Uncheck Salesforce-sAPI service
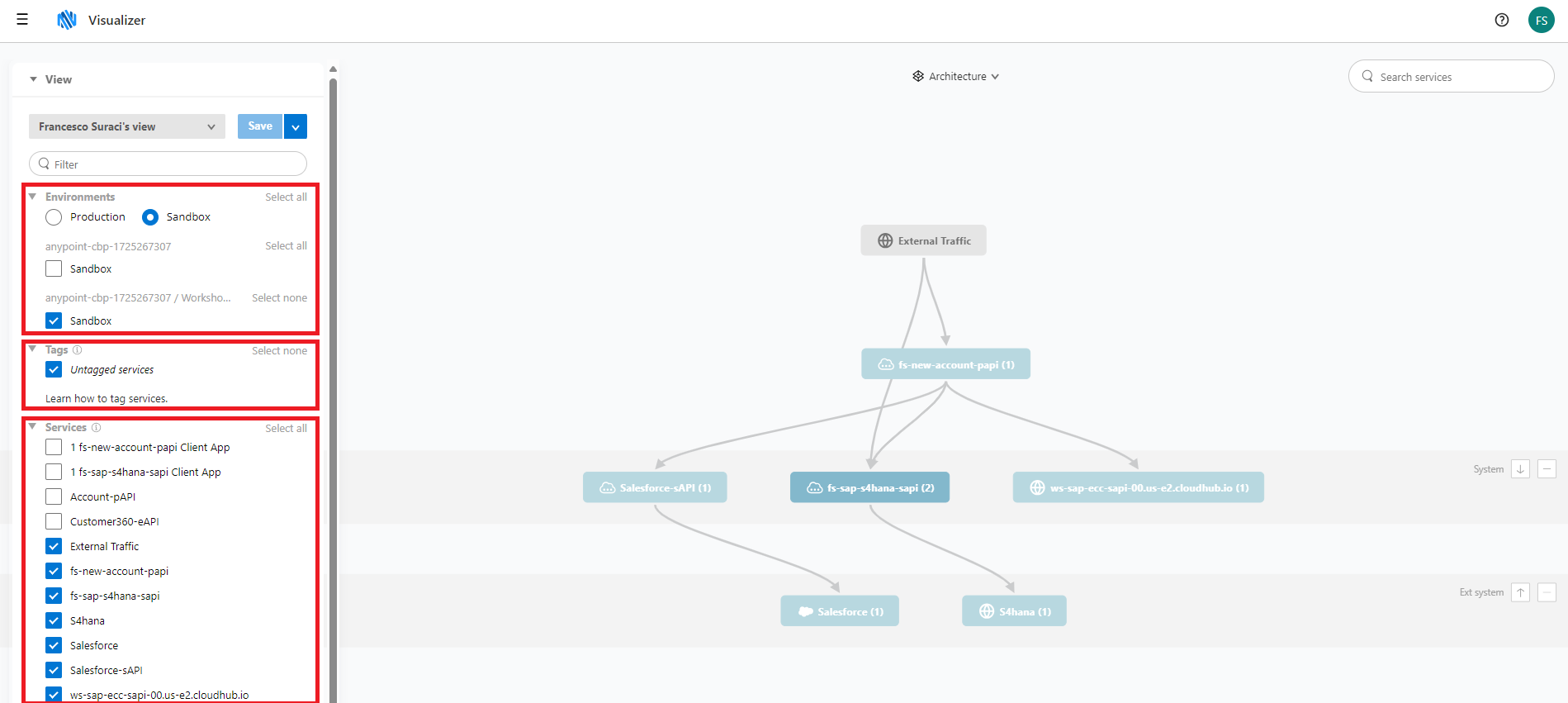 [54, 670]
